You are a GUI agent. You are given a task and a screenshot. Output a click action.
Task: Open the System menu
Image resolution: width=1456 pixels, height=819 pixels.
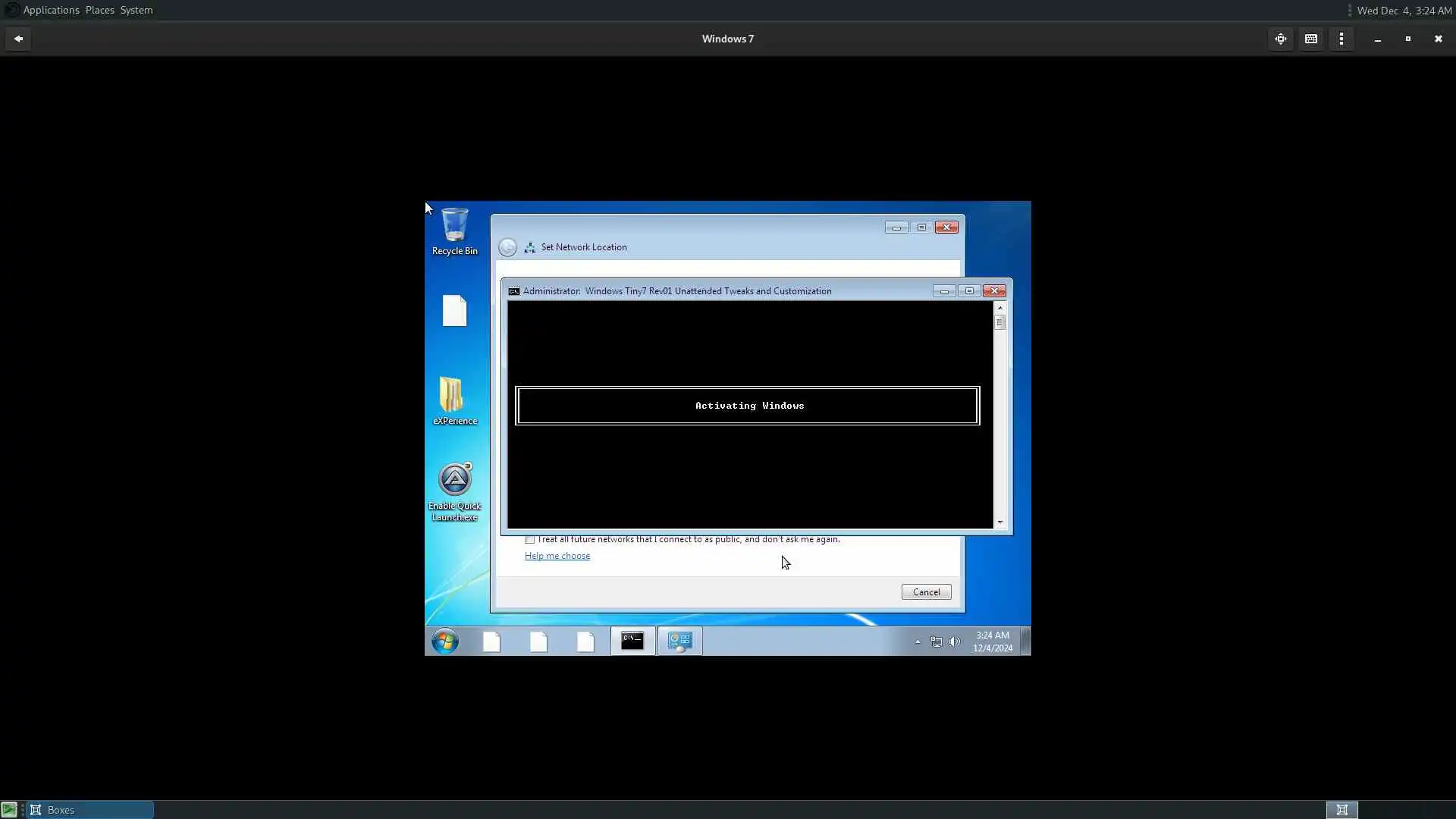[x=136, y=10]
